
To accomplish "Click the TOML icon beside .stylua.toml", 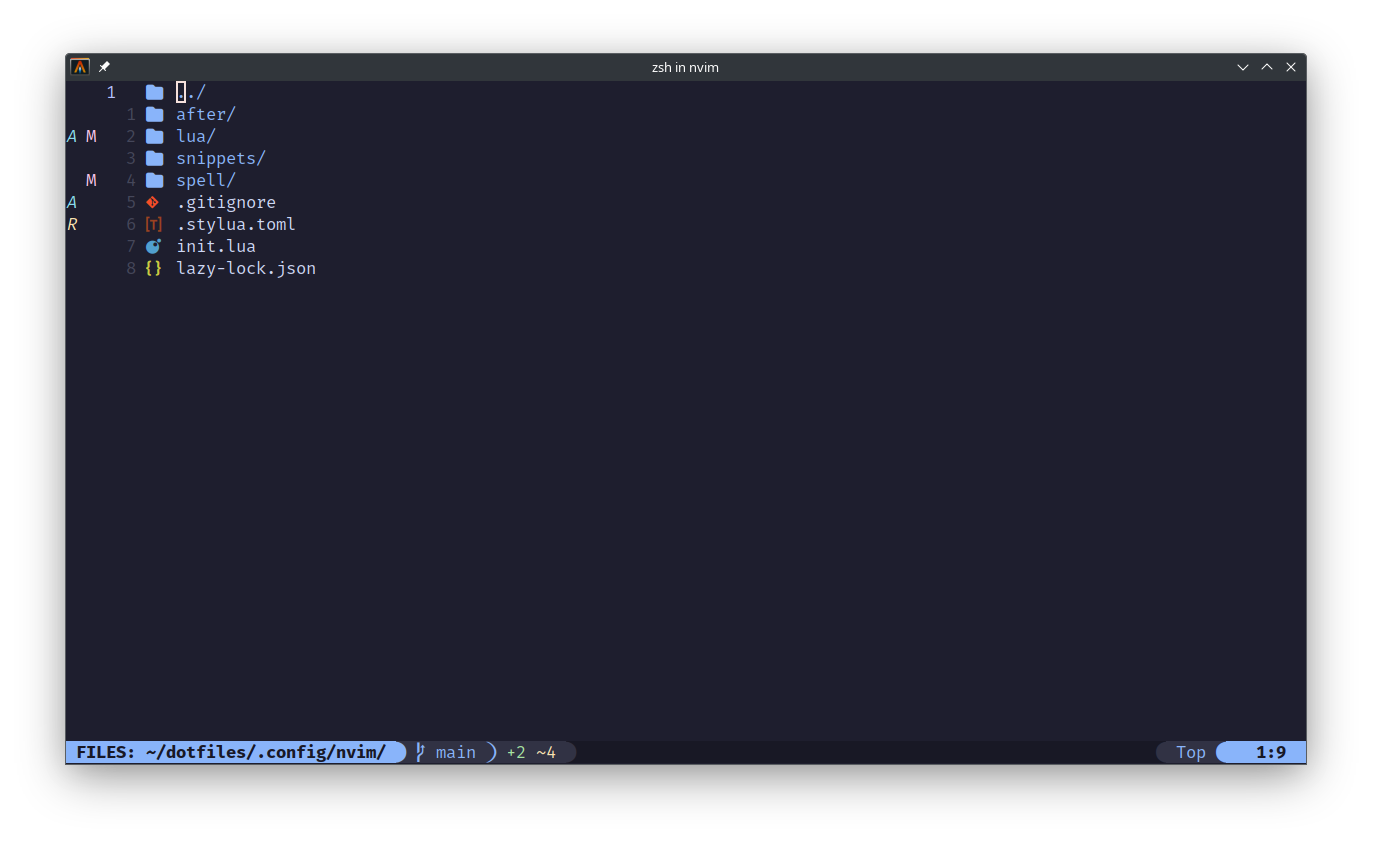I will point(153,224).
